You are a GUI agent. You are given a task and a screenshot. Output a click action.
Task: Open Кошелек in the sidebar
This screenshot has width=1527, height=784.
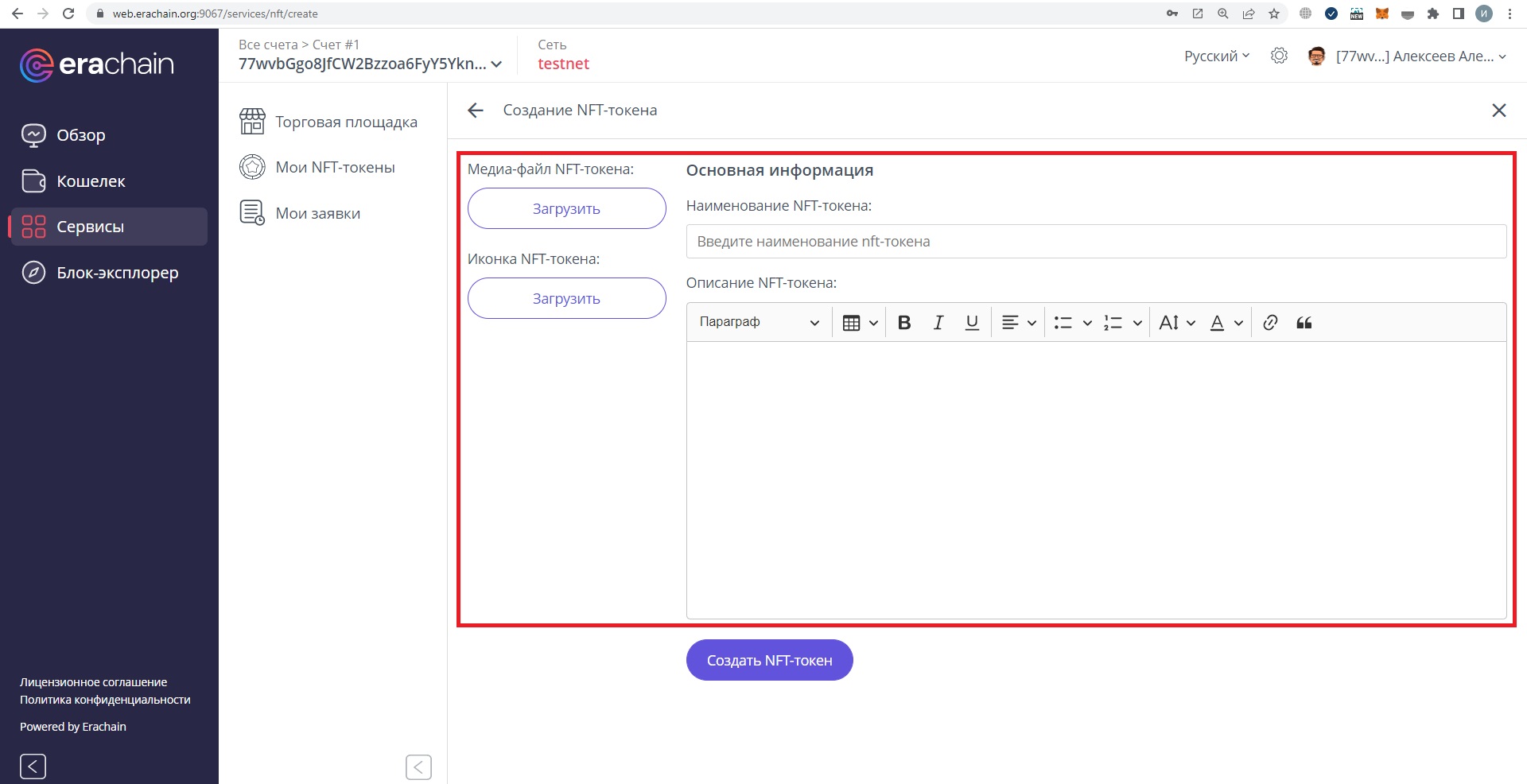click(x=91, y=181)
